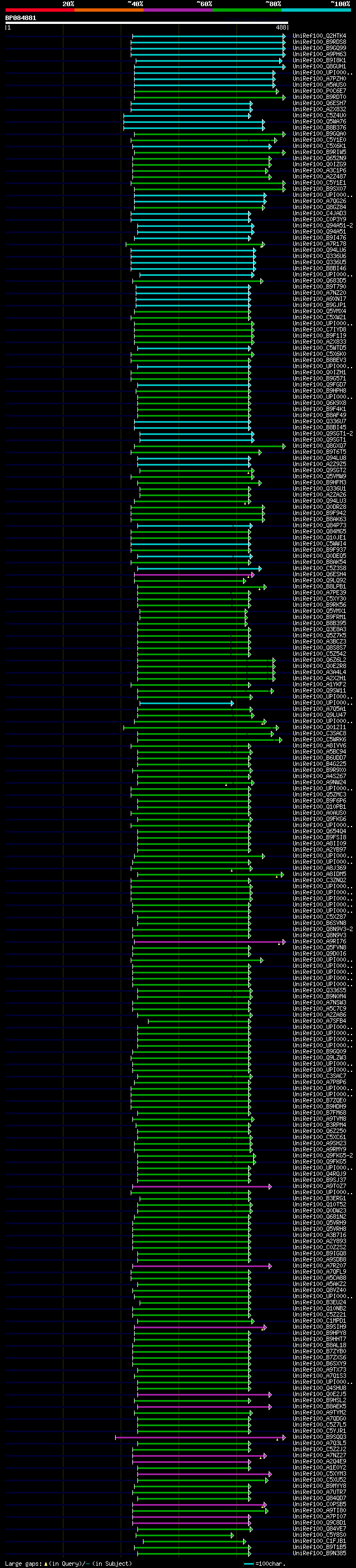Select the UniRef100_C1MPD1 entry

(x=319, y=1320)
